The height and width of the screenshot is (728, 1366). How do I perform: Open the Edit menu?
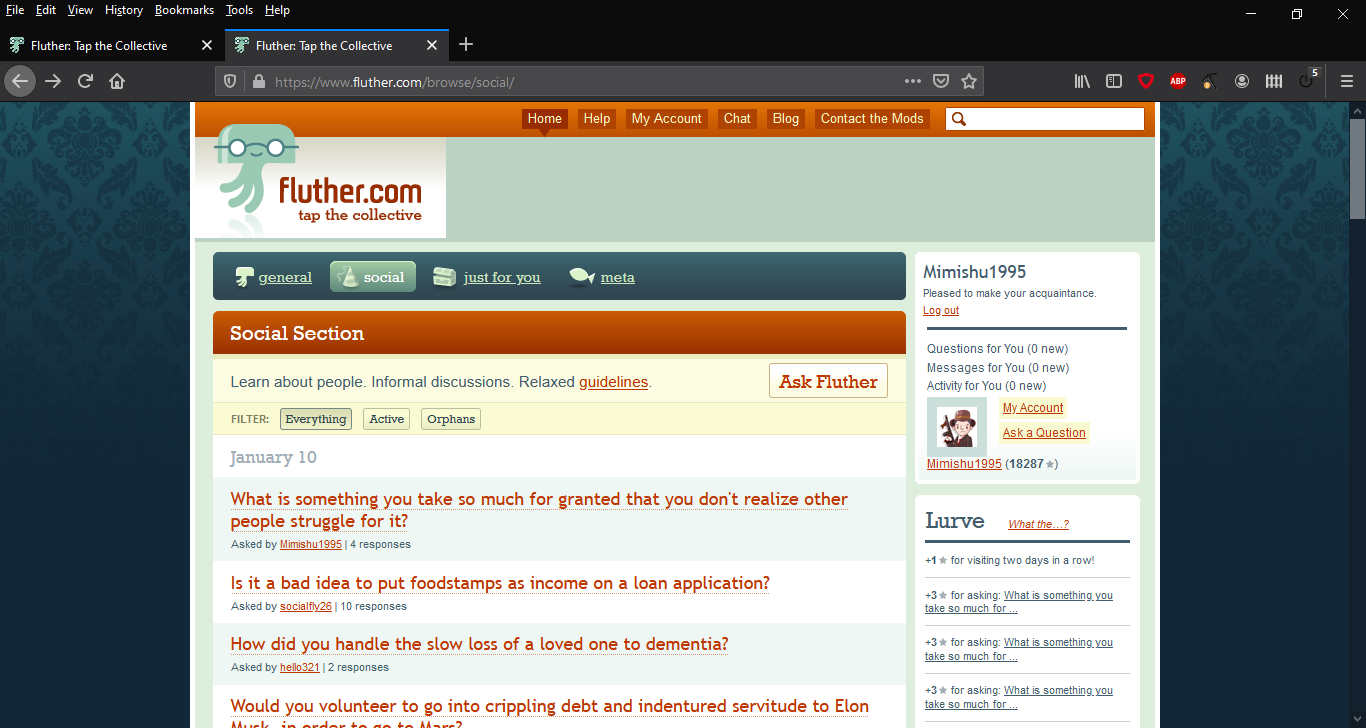tap(46, 10)
